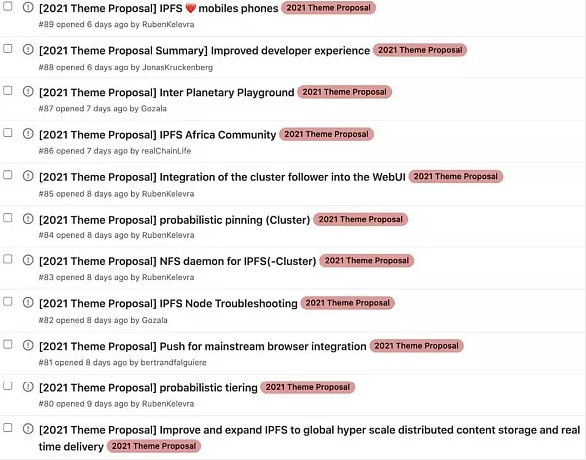Click open-issue icon for IPFS Node Troubleshooting
The height and width of the screenshot is (460, 586).
28,302
